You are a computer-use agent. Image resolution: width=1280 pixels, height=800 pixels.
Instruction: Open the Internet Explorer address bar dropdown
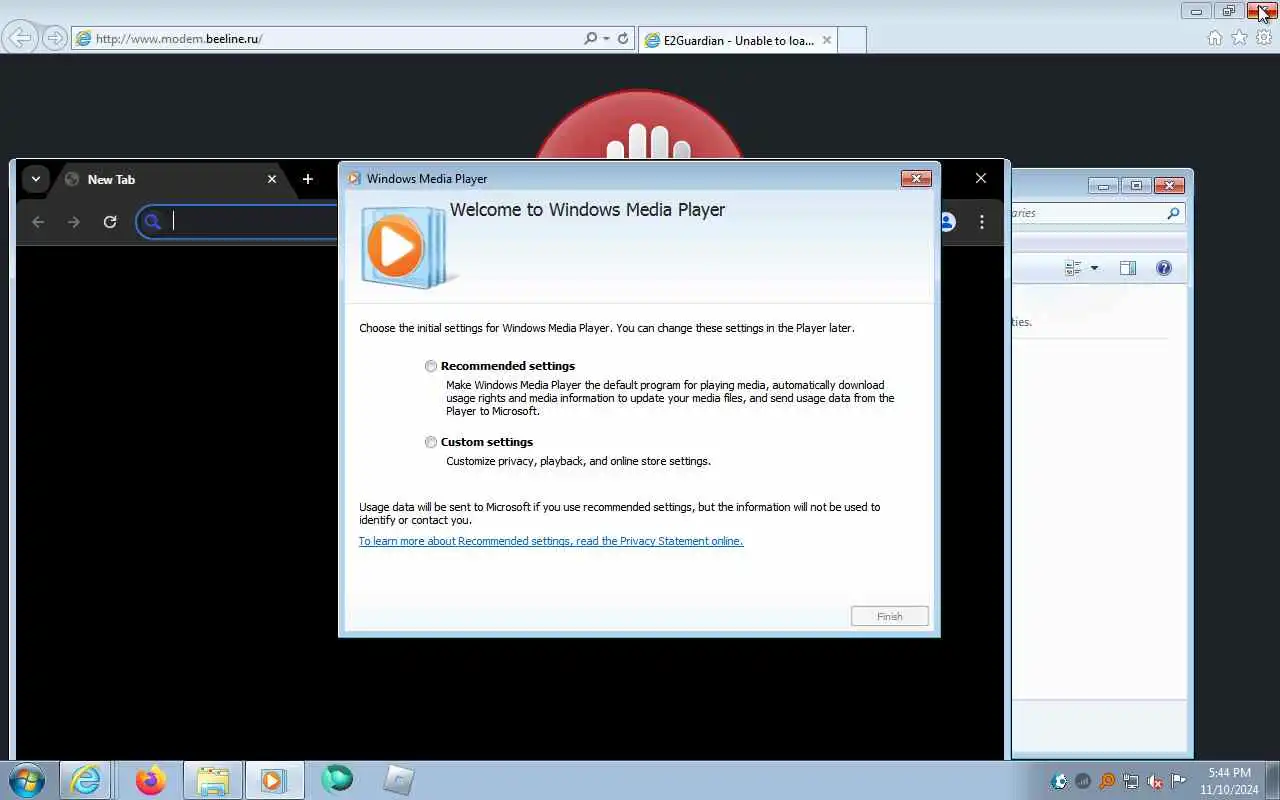click(606, 38)
